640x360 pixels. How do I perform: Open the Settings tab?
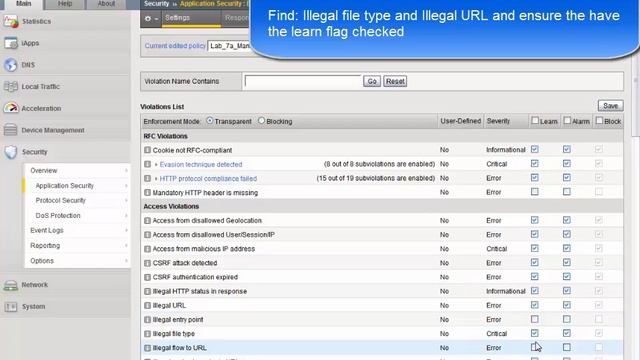coord(191,18)
